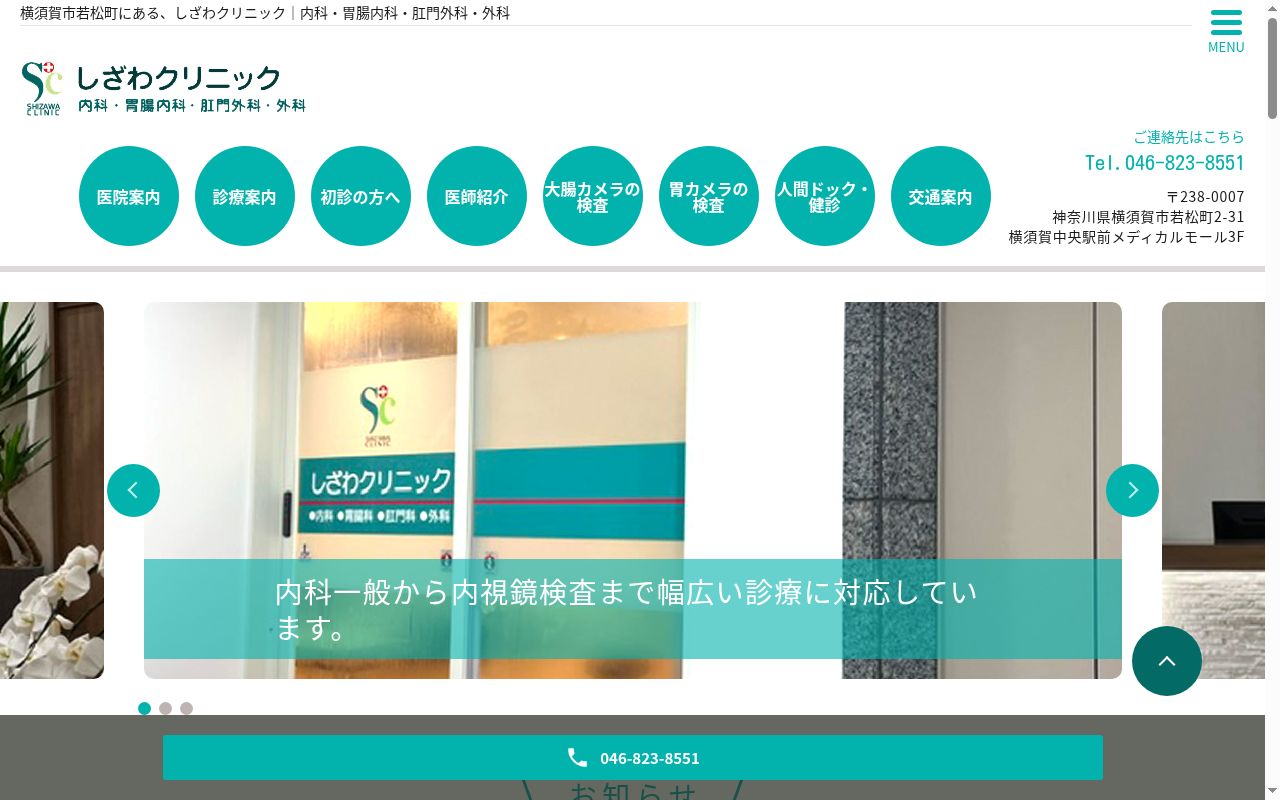Open 人間ドック・健診 menu circle
The height and width of the screenshot is (800, 1280).
click(825, 196)
